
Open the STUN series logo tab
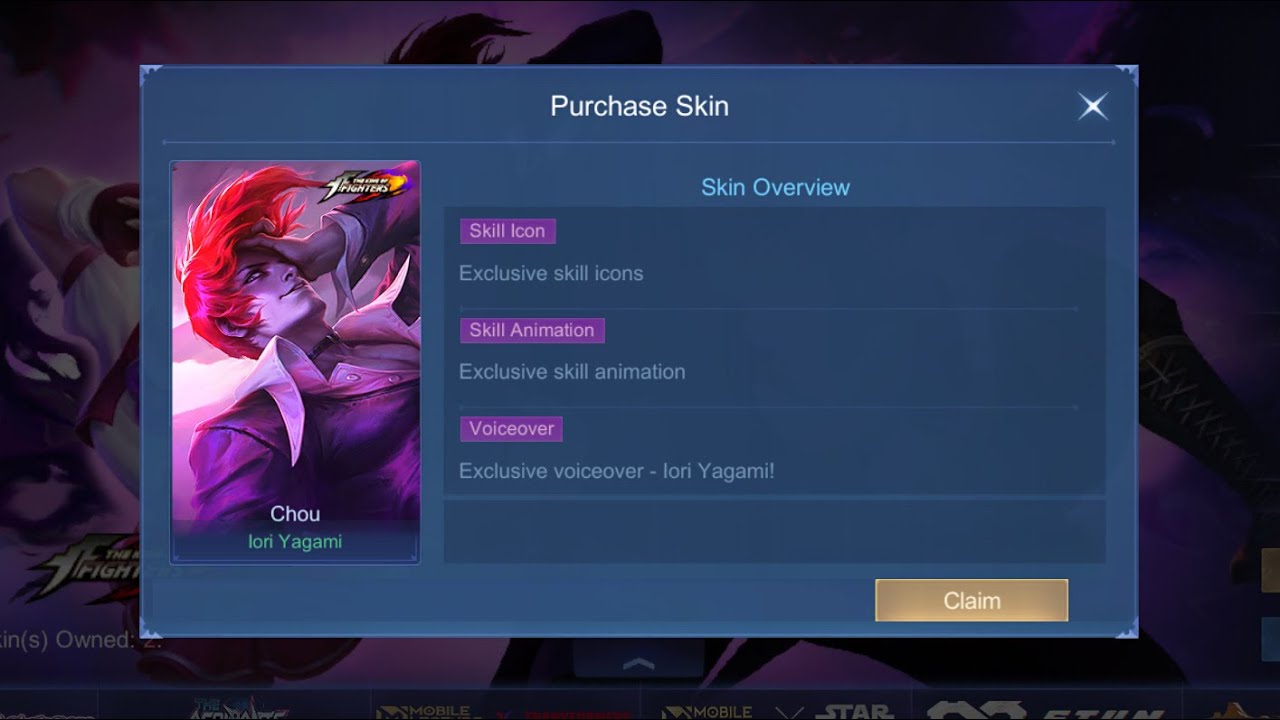1045,710
